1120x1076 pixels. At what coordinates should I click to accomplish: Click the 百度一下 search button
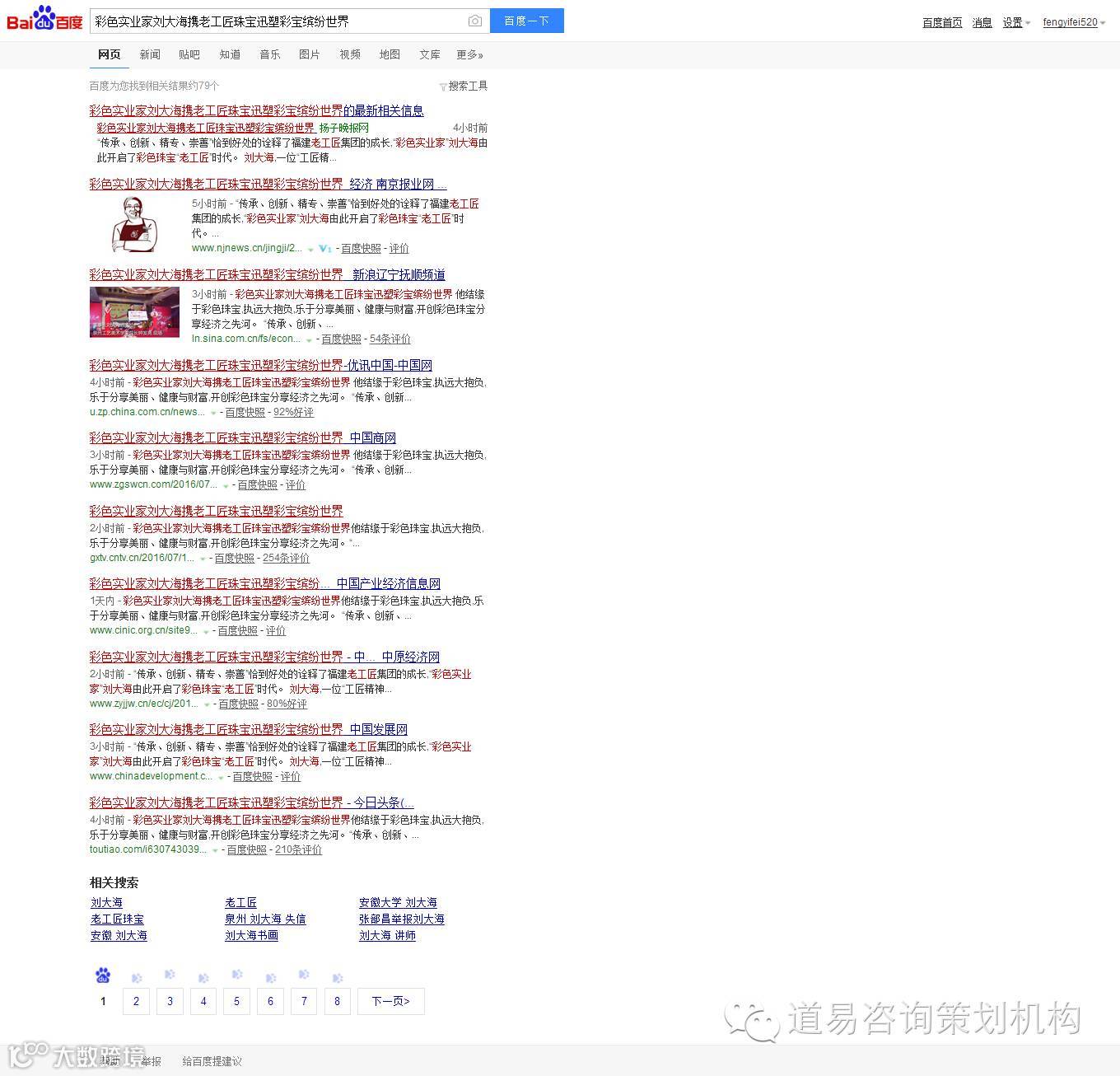(x=527, y=21)
